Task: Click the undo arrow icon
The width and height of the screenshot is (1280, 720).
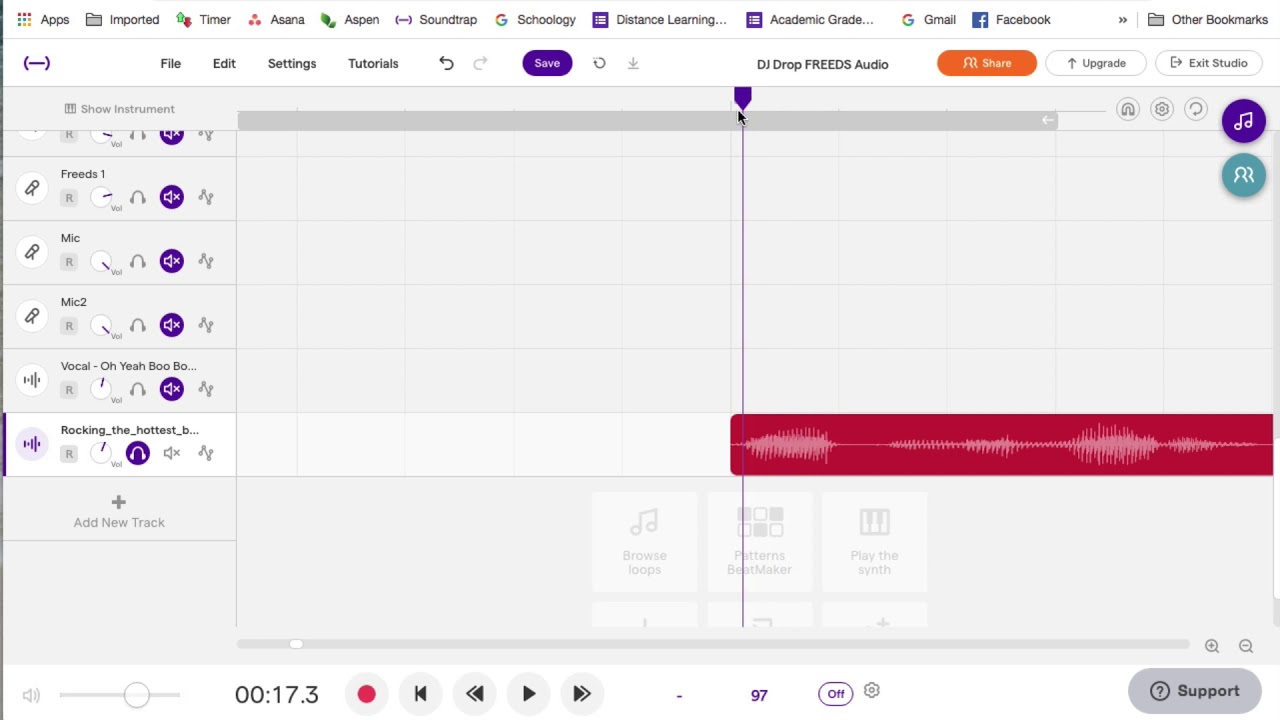Action: coord(446,63)
